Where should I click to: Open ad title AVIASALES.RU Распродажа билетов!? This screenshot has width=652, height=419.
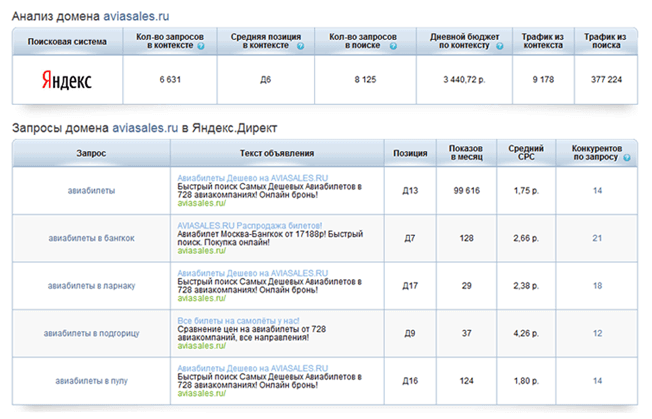249,225
